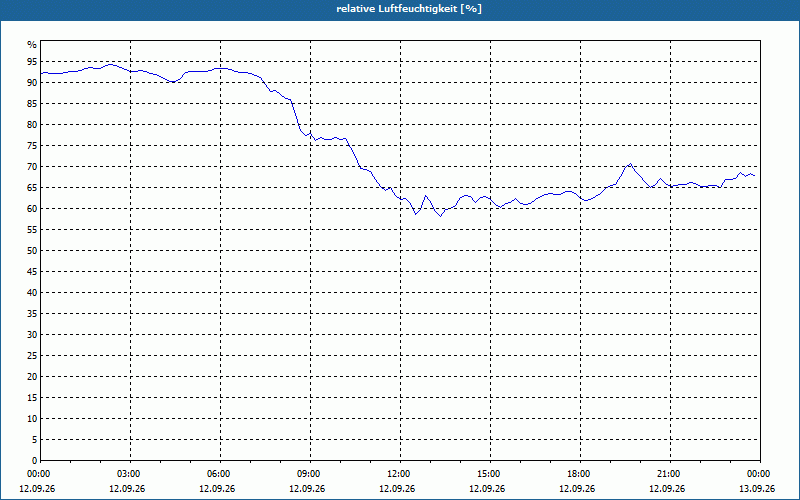Click the "00:00" label above 13.09.26
The height and width of the screenshot is (500, 800).
tap(760, 474)
